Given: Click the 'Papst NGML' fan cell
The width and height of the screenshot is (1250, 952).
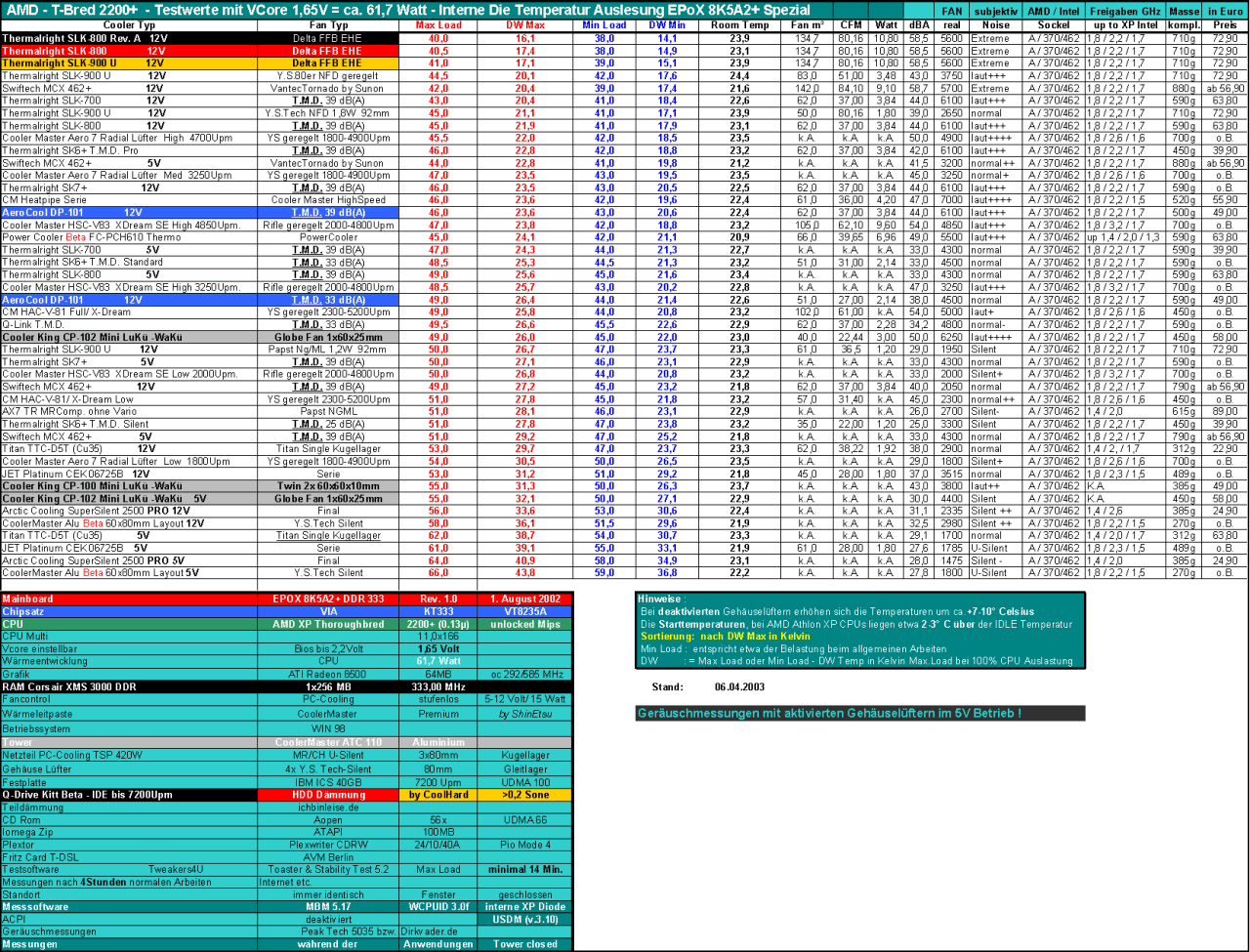Looking at the screenshot, I should [x=327, y=411].
